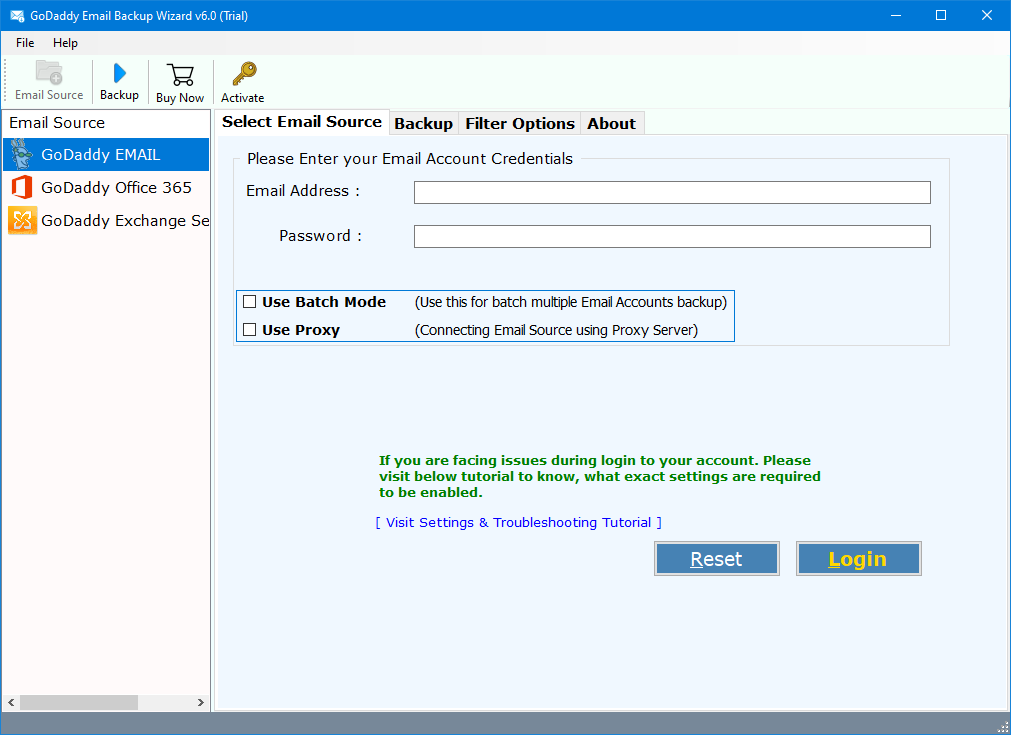Click the 'Email Address :' label

pos(302,191)
